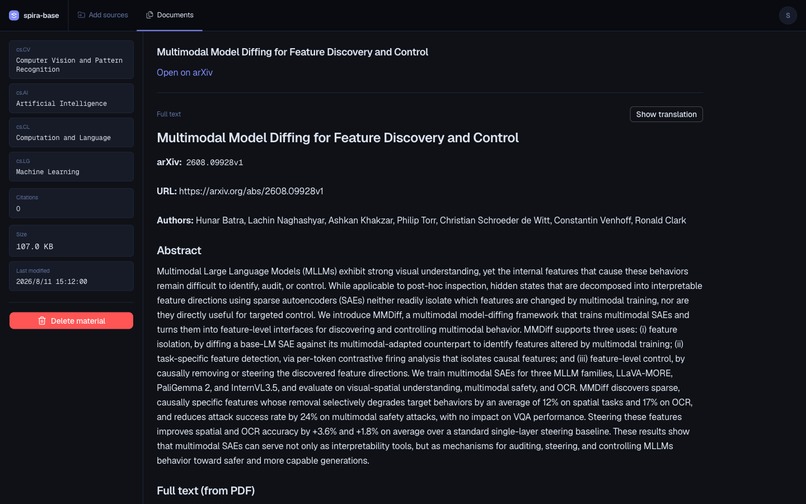Click the spira-base workspace name
806x504 pixels.
[x=41, y=15]
